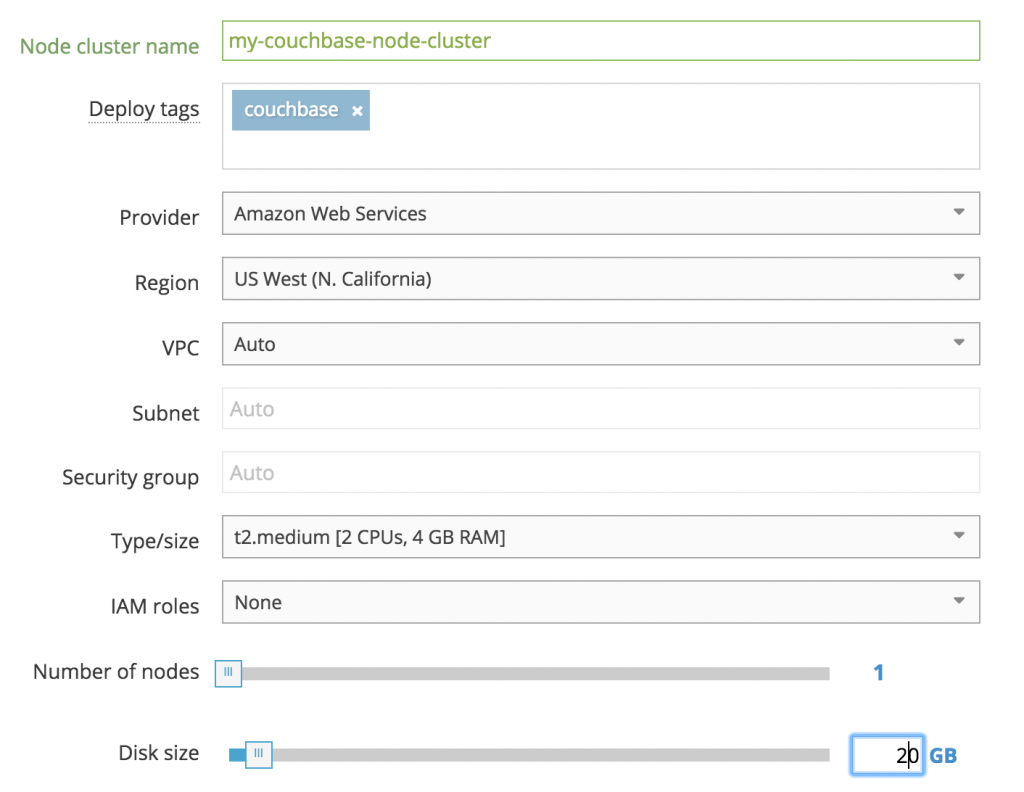Click the Node cluster name label
The image size is (1024, 792).
[110, 46]
